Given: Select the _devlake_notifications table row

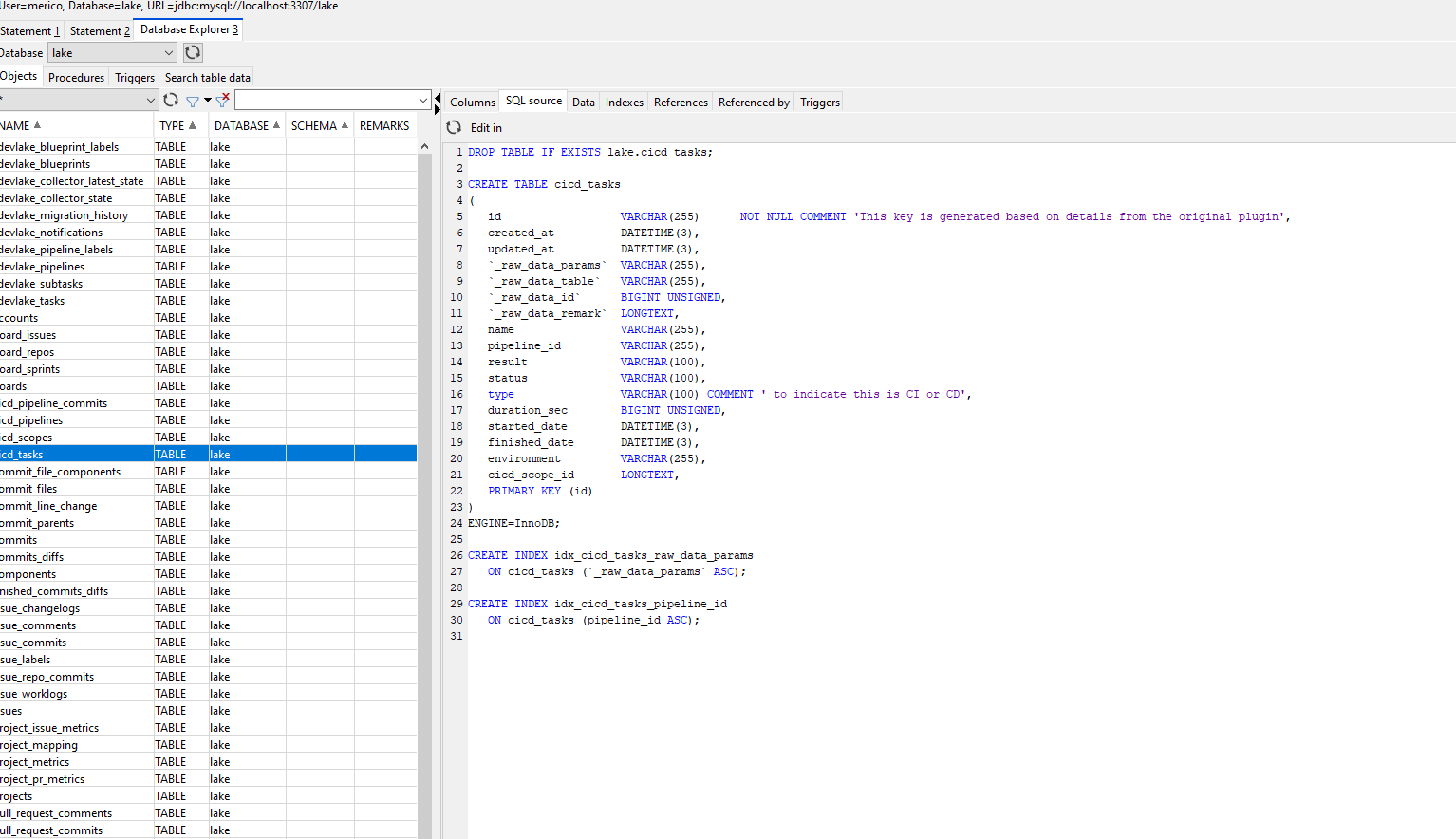Looking at the screenshot, I should click(208, 232).
